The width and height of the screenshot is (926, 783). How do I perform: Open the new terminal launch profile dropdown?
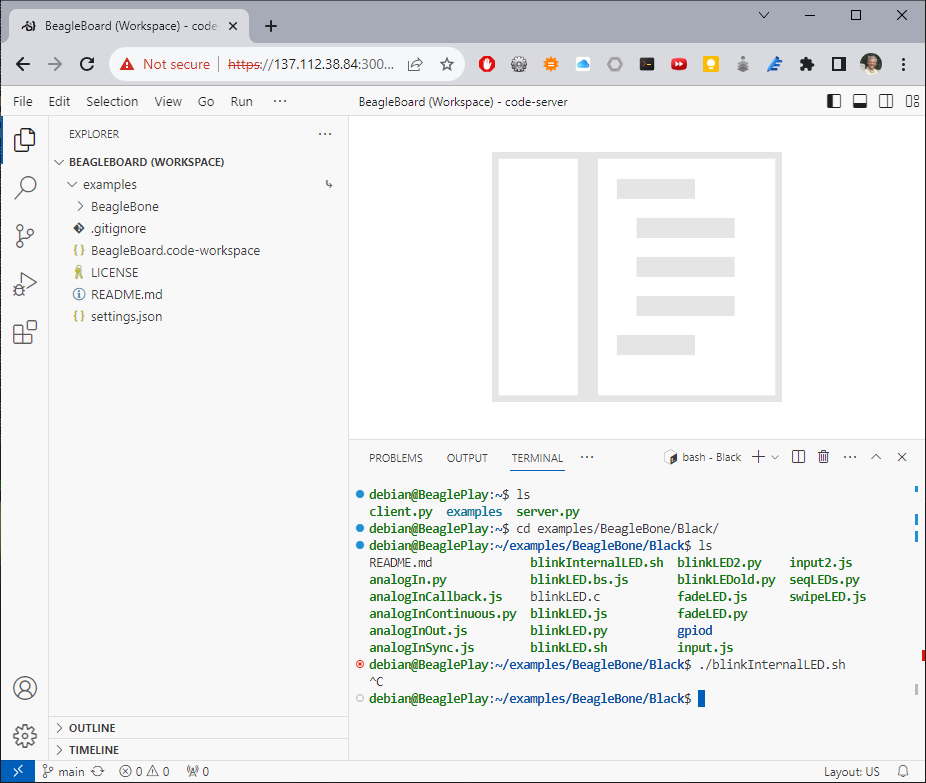(x=775, y=457)
